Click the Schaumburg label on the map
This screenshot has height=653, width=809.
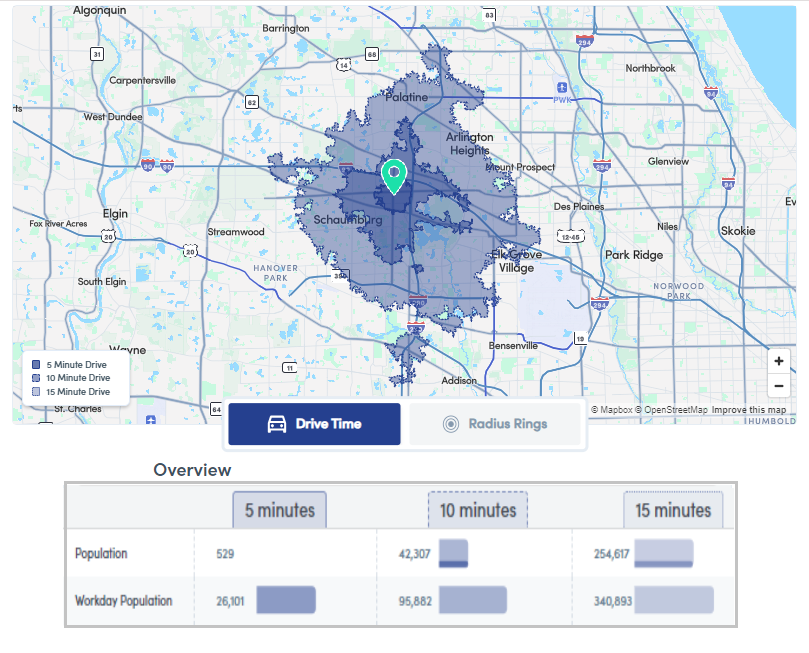pos(347,219)
